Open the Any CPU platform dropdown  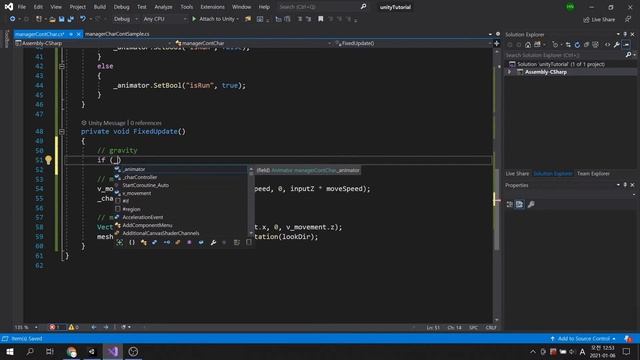[165, 19]
